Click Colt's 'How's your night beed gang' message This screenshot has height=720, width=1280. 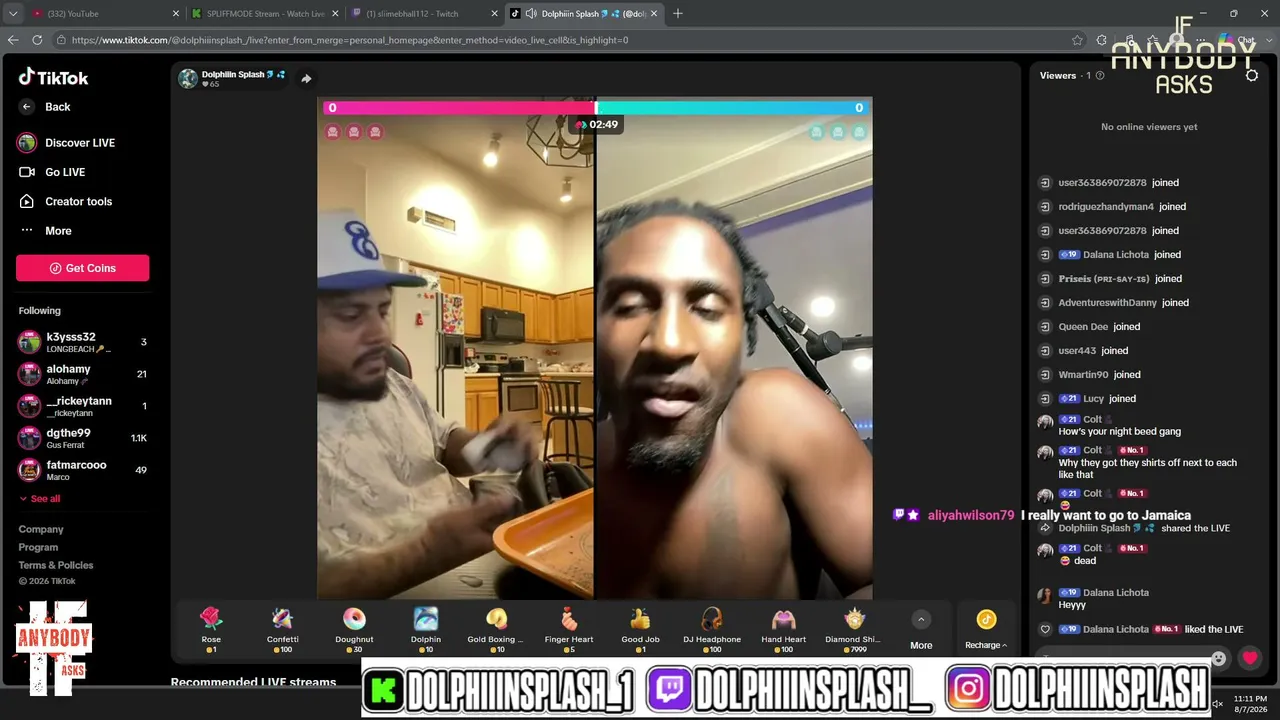coord(1120,431)
